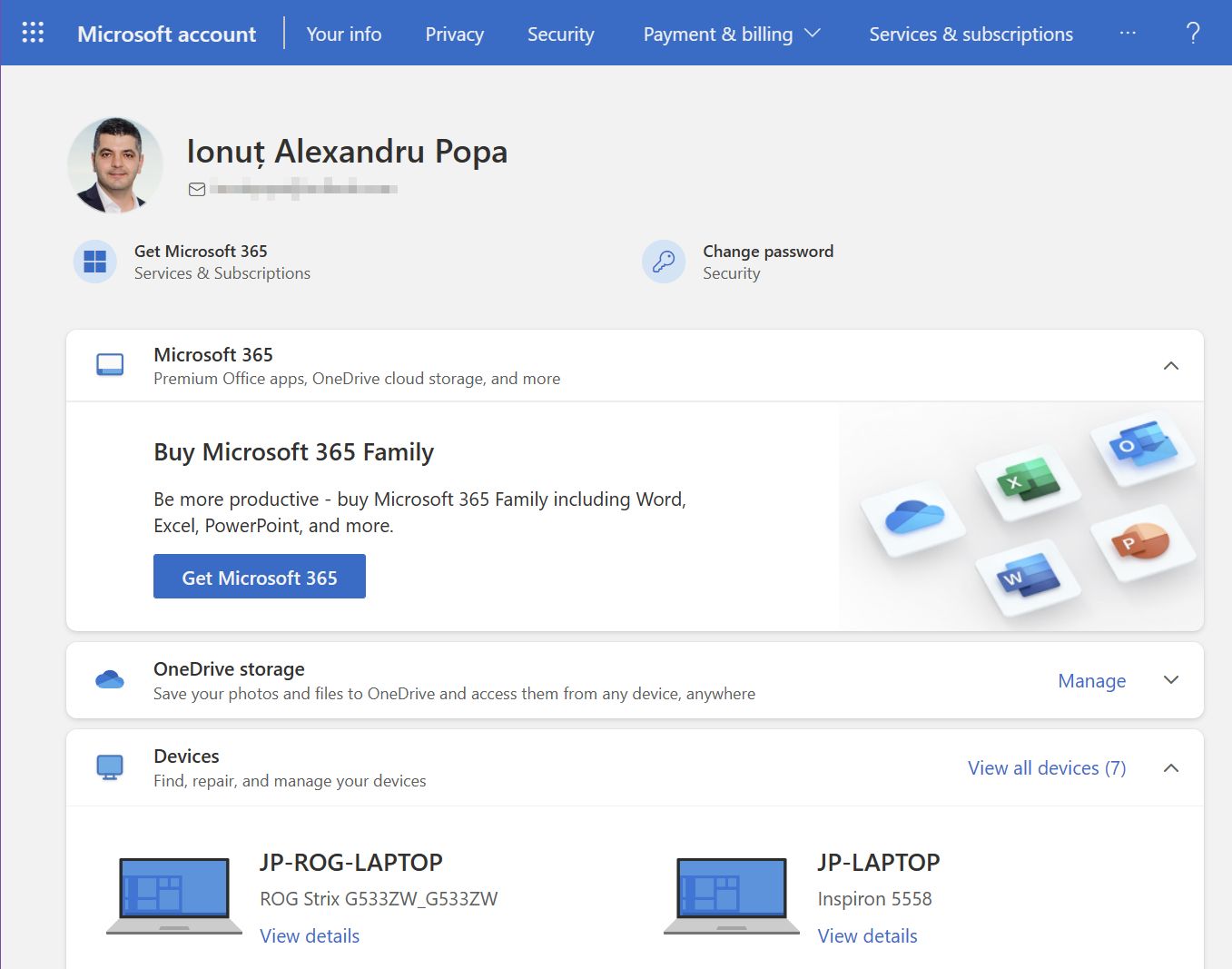The height and width of the screenshot is (969, 1232).
Task: Click the email envelope icon under name
Action: (x=197, y=190)
